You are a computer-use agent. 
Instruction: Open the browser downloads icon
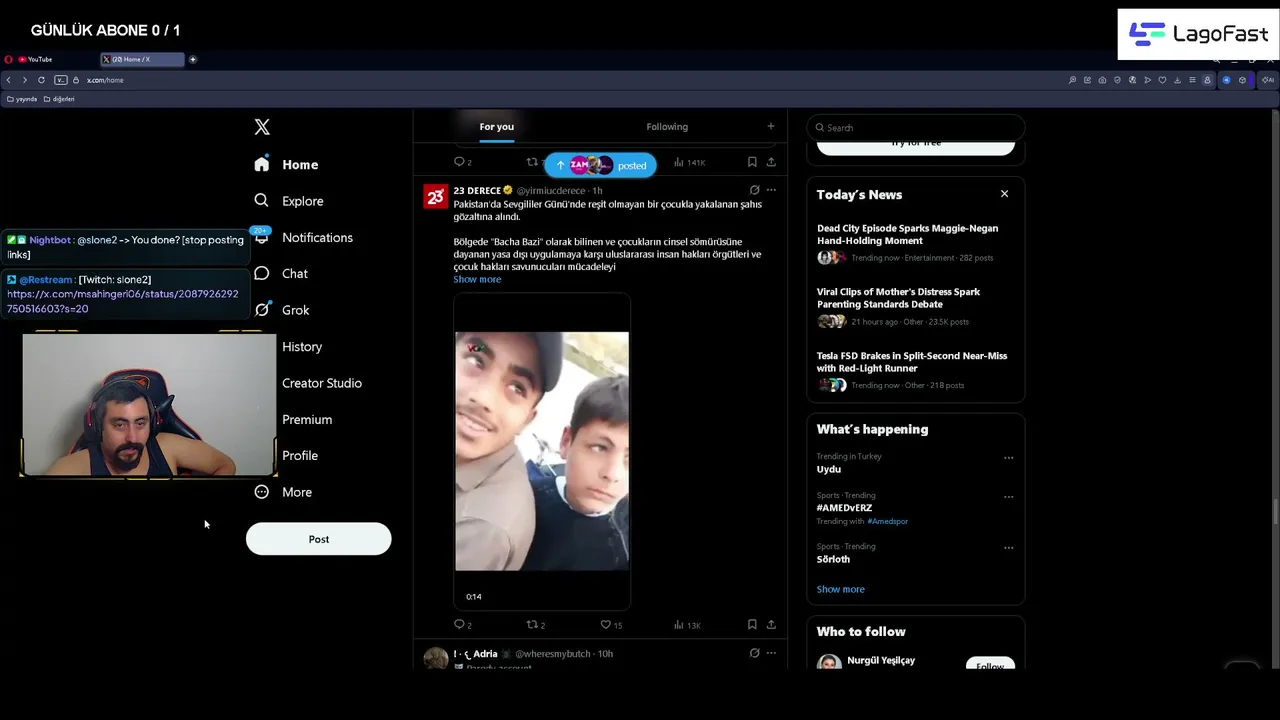coord(1177,80)
